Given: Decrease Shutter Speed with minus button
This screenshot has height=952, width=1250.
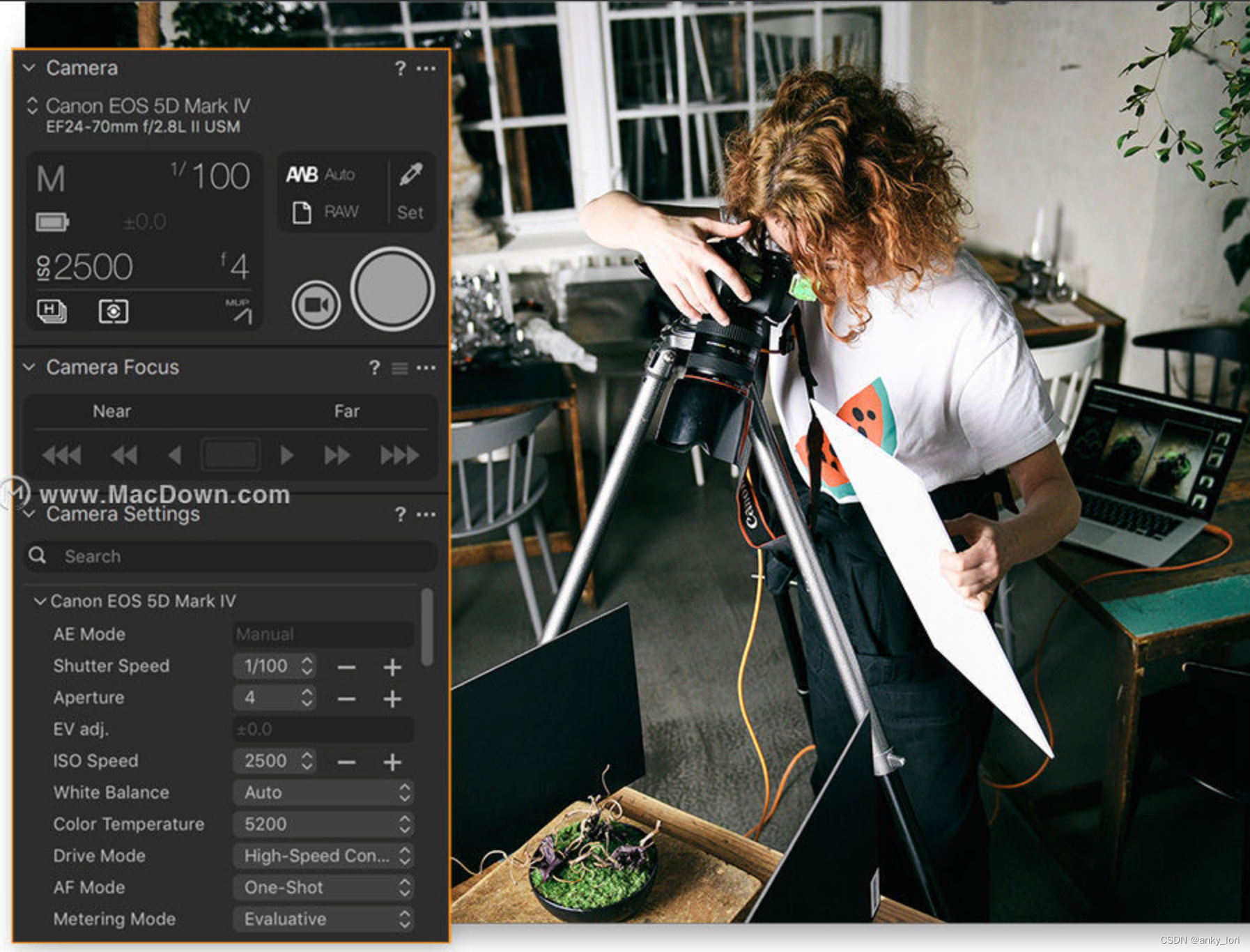Looking at the screenshot, I should click(x=346, y=667).
